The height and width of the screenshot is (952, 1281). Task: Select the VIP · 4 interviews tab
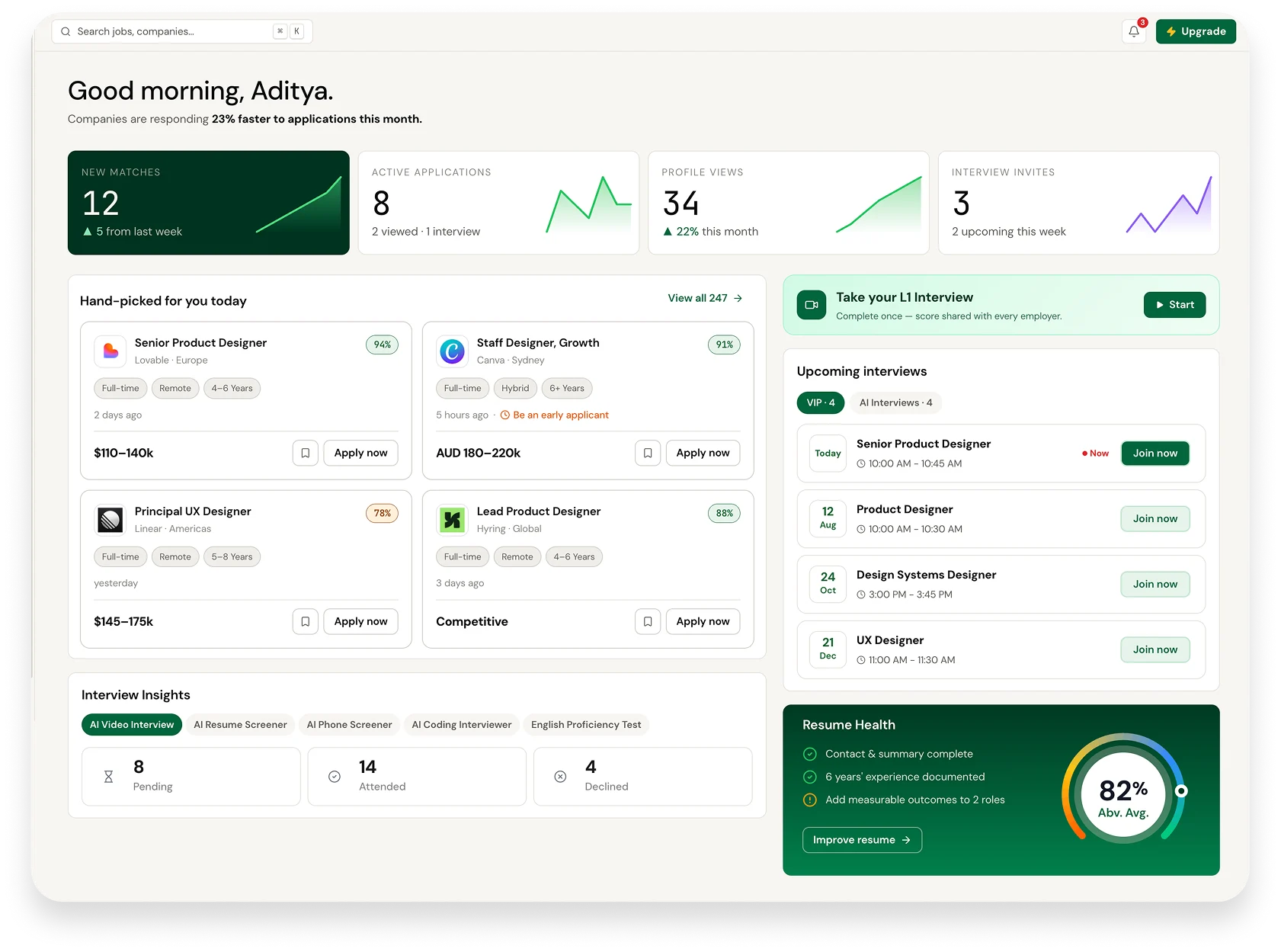821,402
